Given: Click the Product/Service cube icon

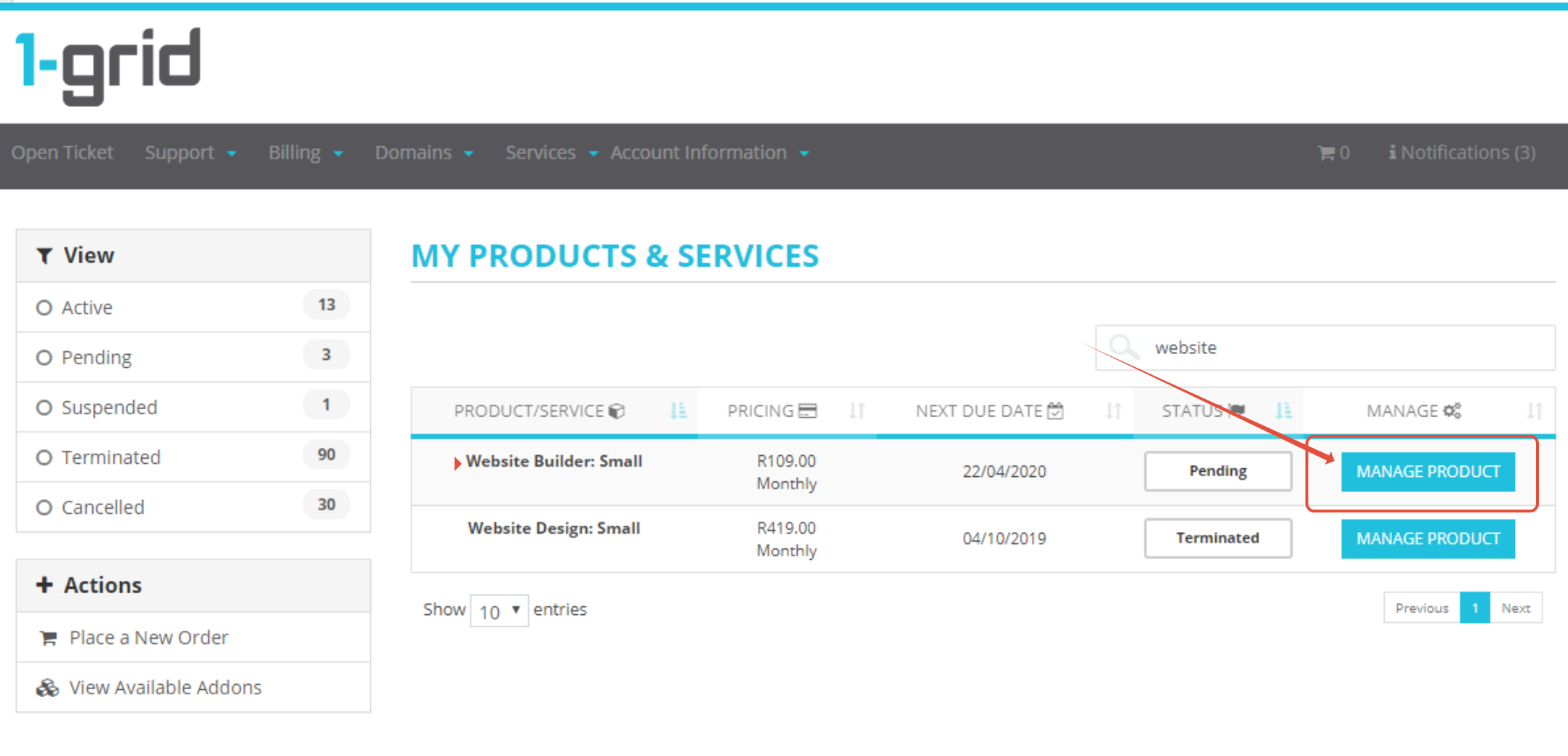Looking at the screenshot, I should click(617, 411).
